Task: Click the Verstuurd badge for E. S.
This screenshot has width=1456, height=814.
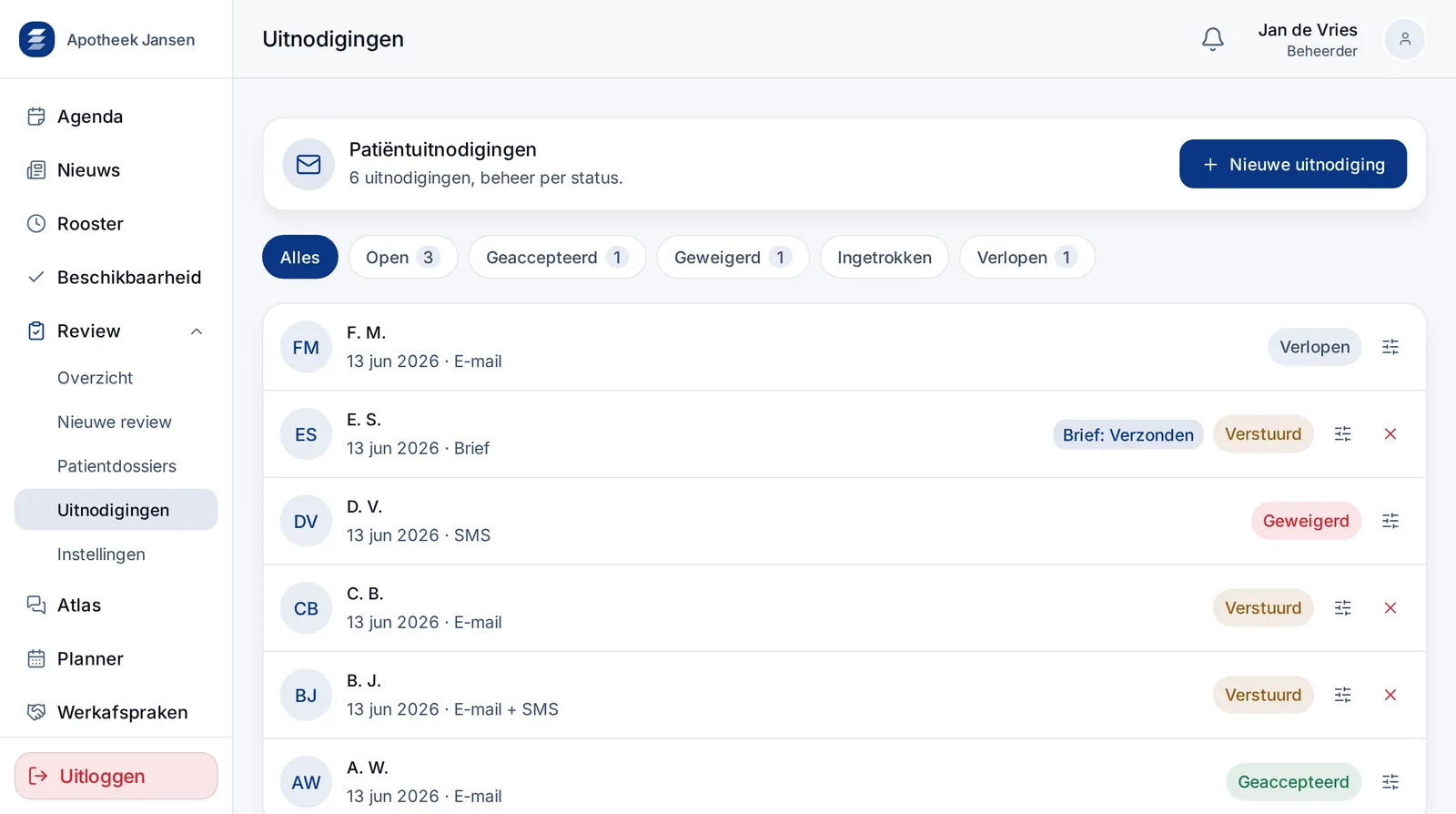Action: (1263, 434)
